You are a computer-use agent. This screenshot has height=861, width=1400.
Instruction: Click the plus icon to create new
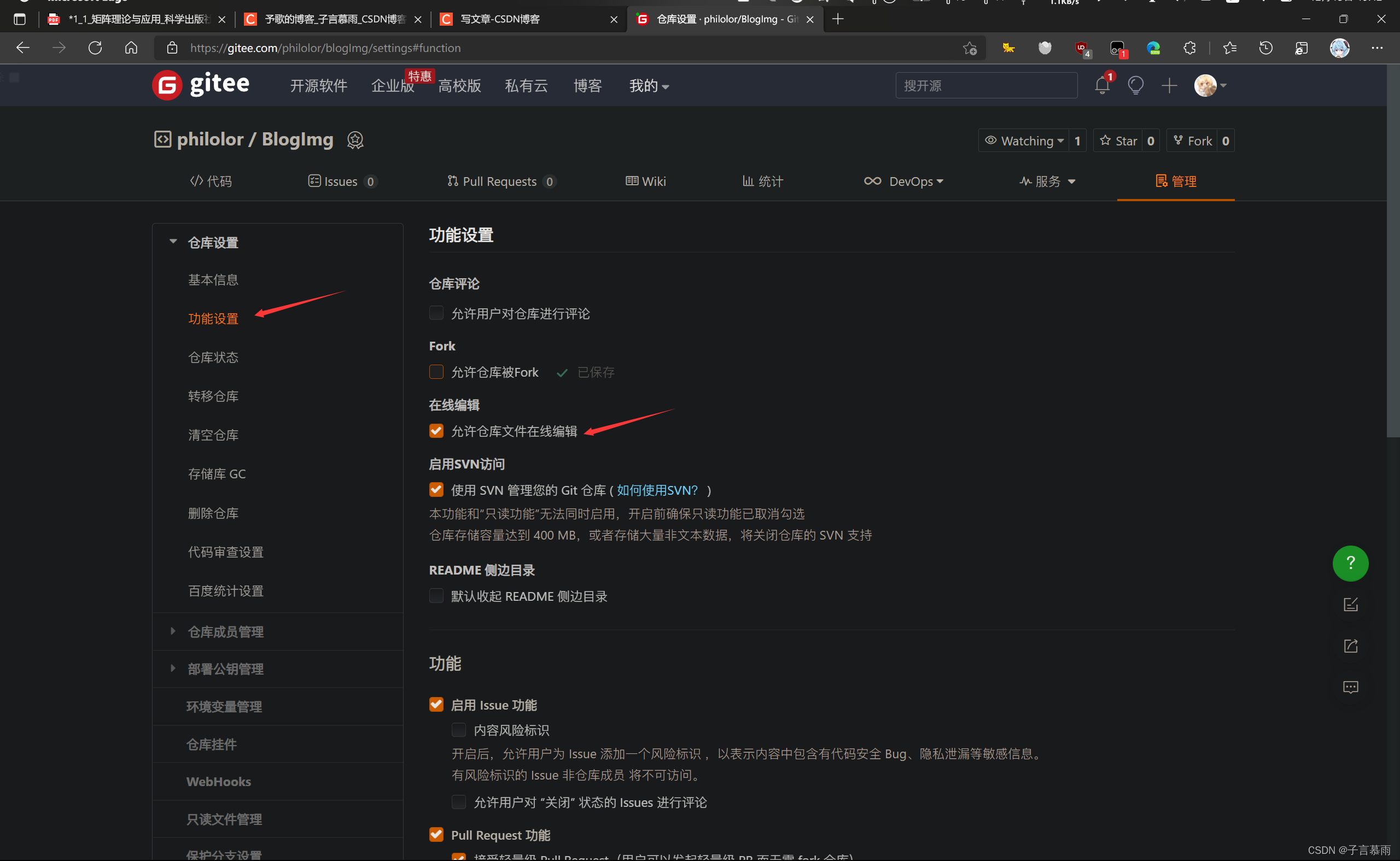[1169, 85]
